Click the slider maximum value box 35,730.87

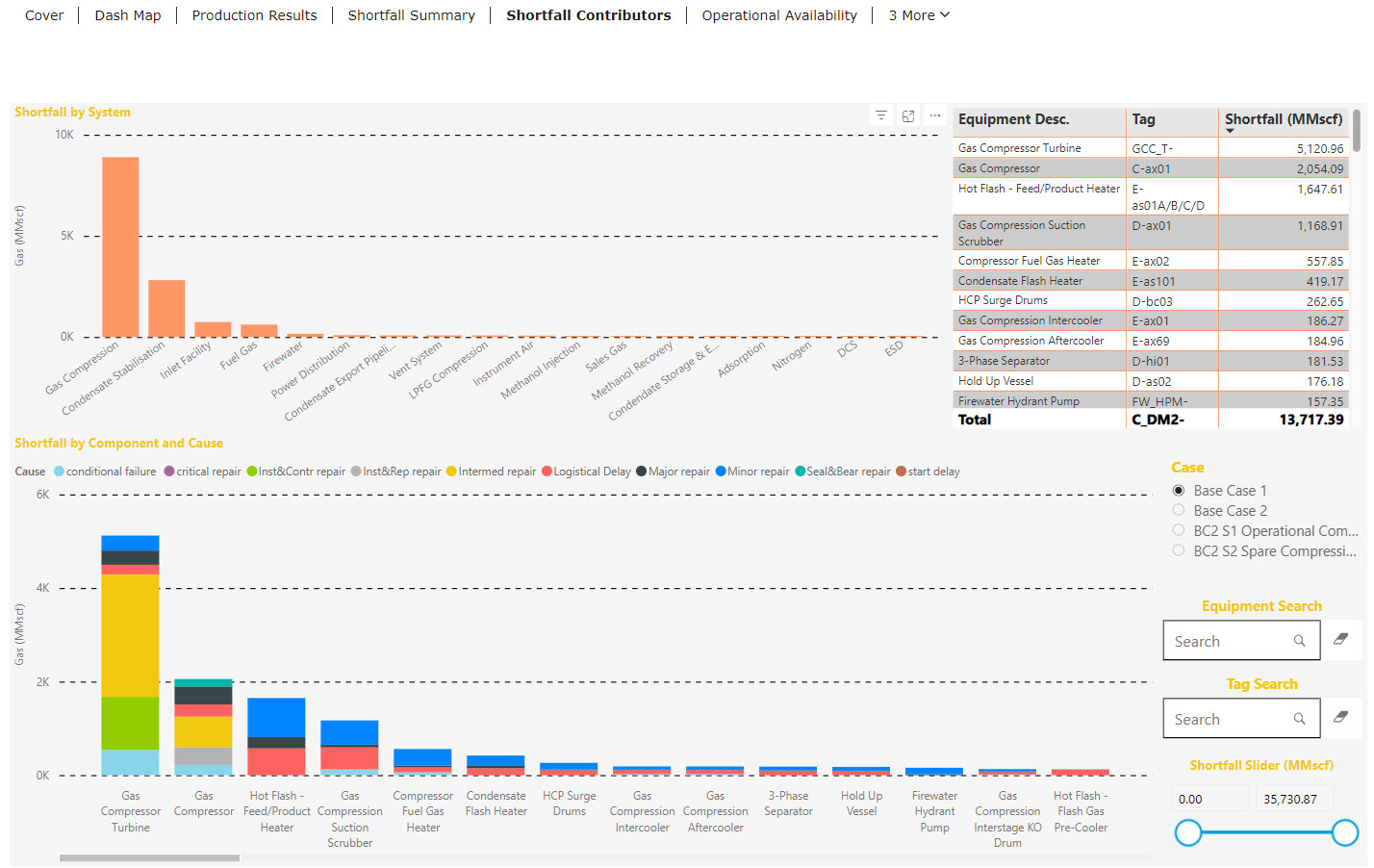click(1294, 799)
